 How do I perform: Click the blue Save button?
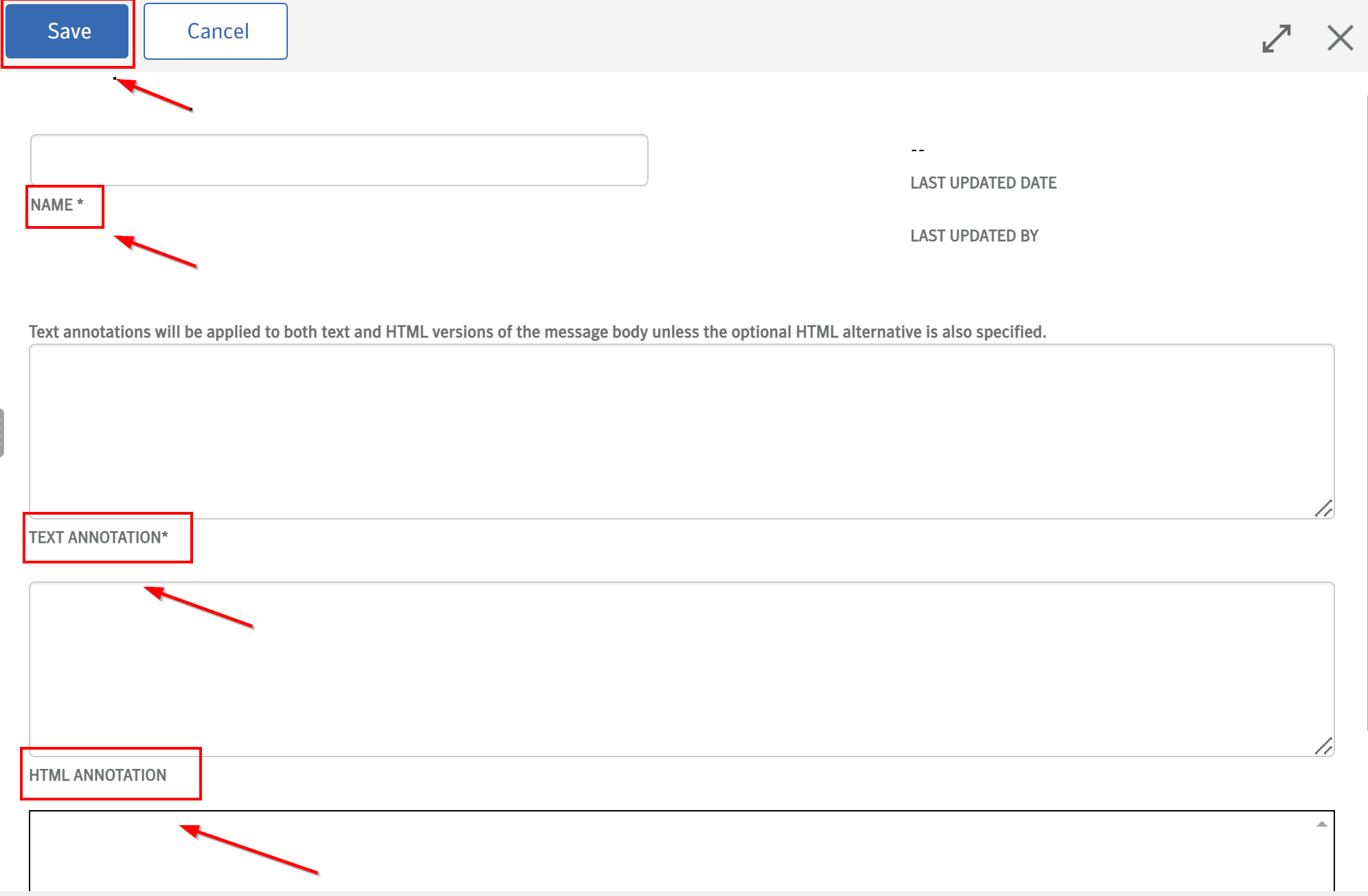coord(67,32)
